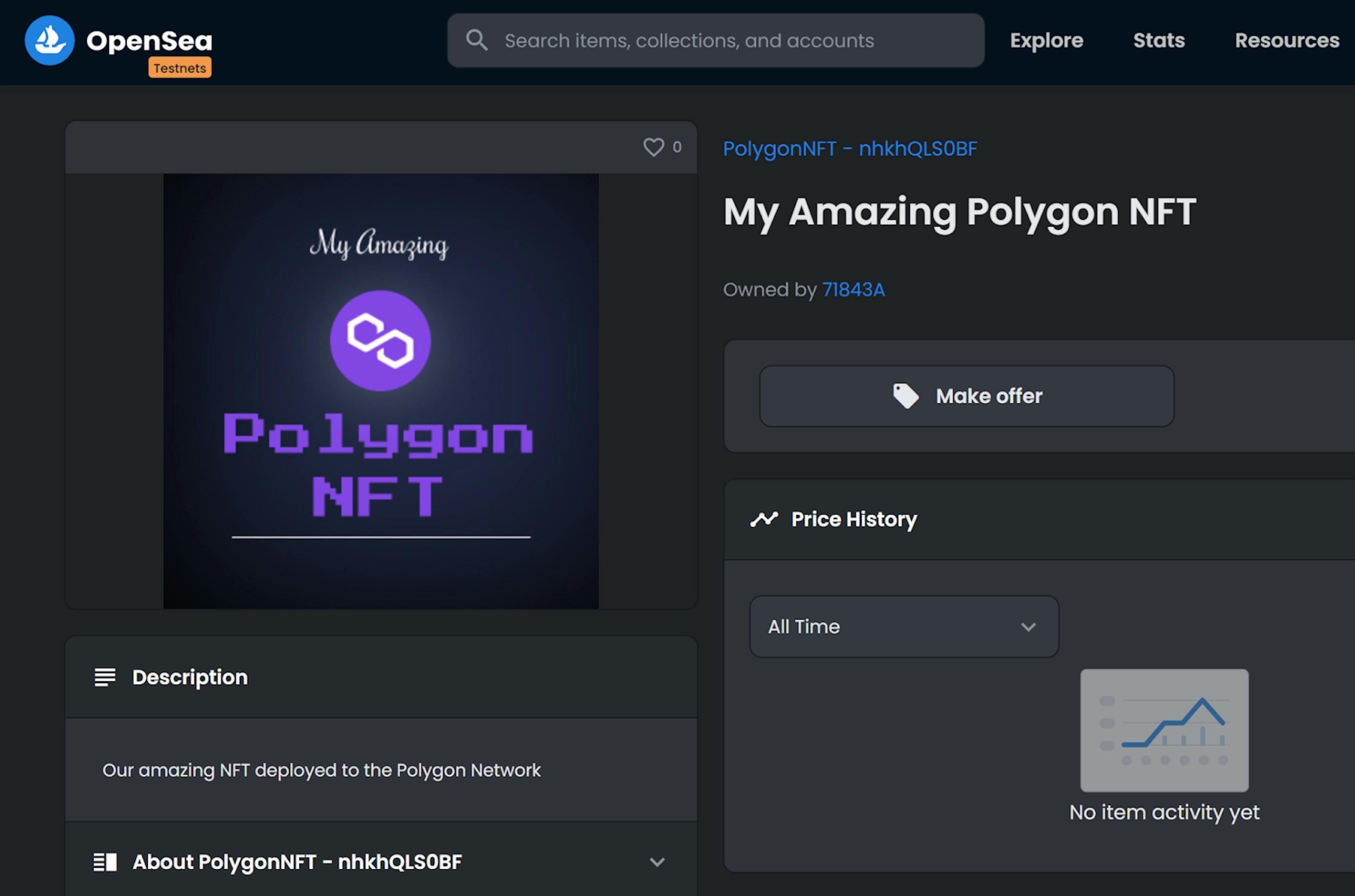The height and width of the screenshot is (896, 1355).
Task: Collapse the Price History header
Action: (x=1039, y=519)
